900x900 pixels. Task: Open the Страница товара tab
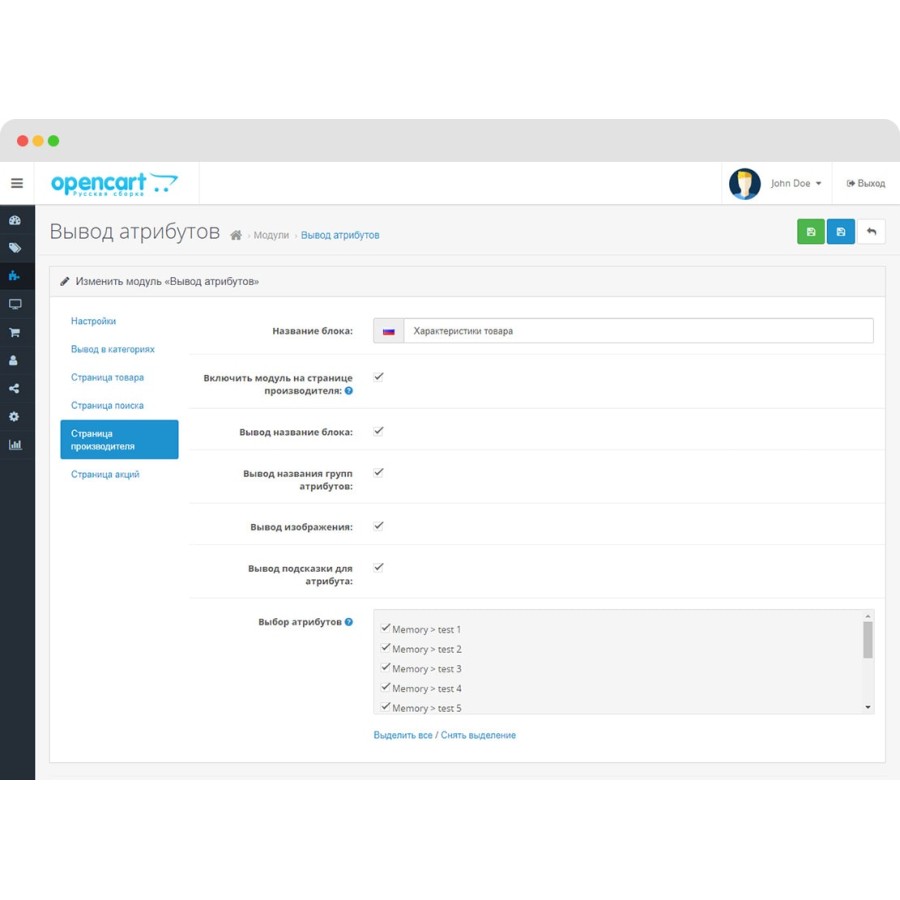[107, 378]
